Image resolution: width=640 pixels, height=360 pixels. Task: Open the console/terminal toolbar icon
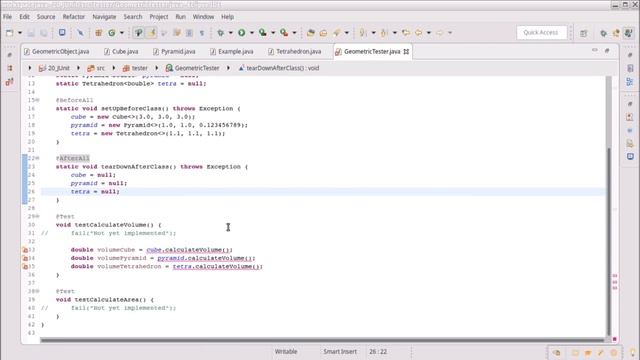[x=62, y=33]
